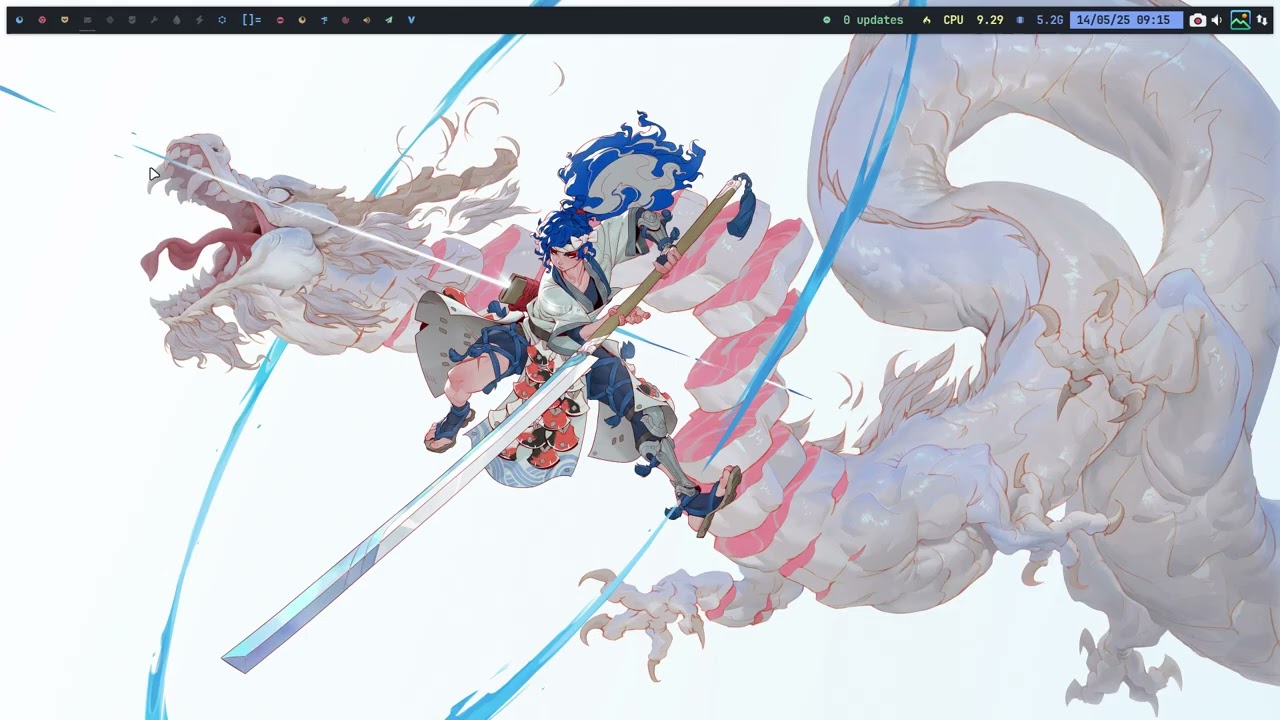The image size is (1280, 720).
Task: Click the orange speaker launcher icon
Action: pos(367,20)
